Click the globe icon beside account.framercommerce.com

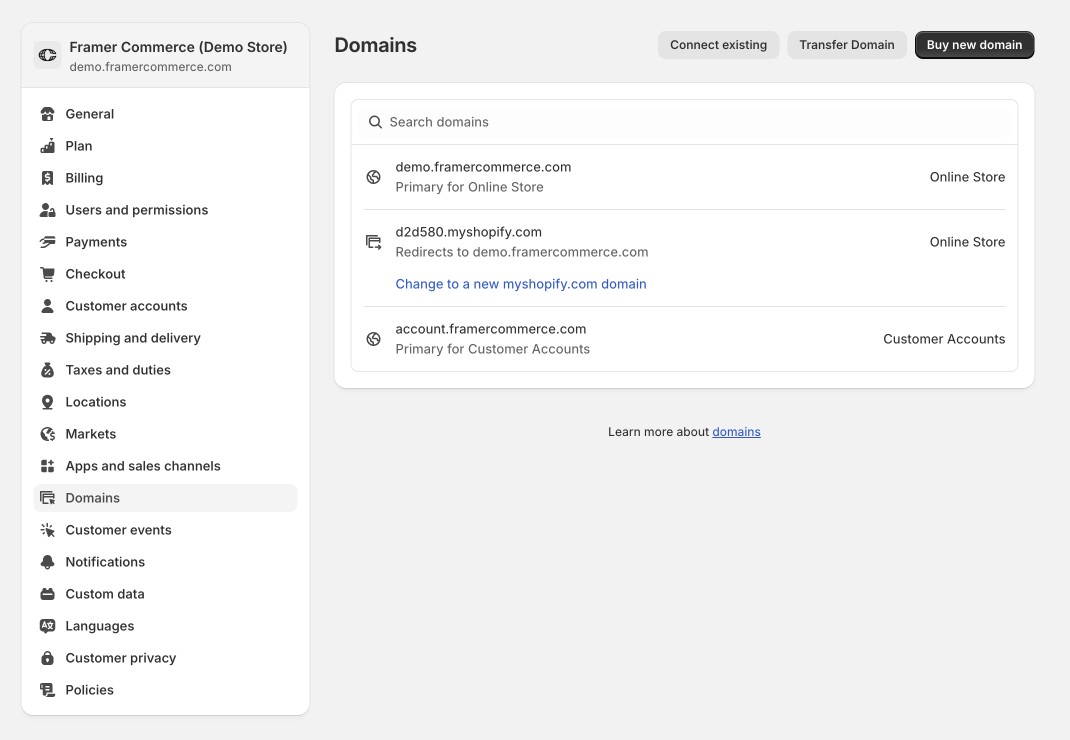coord(374,339)
